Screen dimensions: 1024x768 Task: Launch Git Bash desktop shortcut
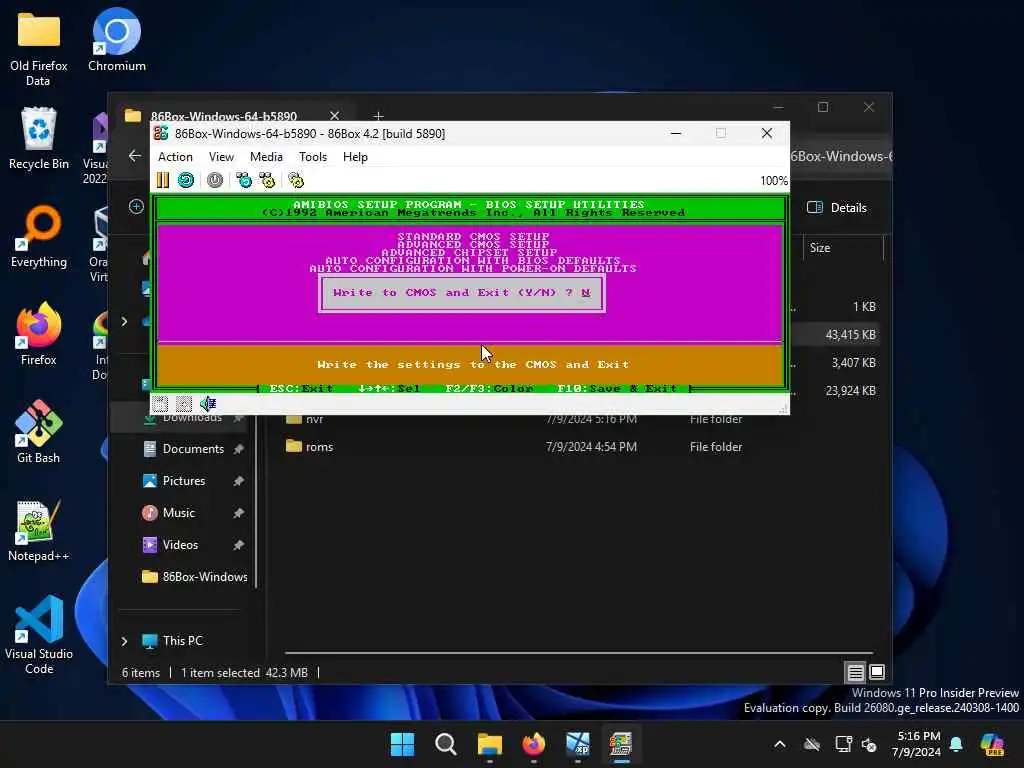39,432
